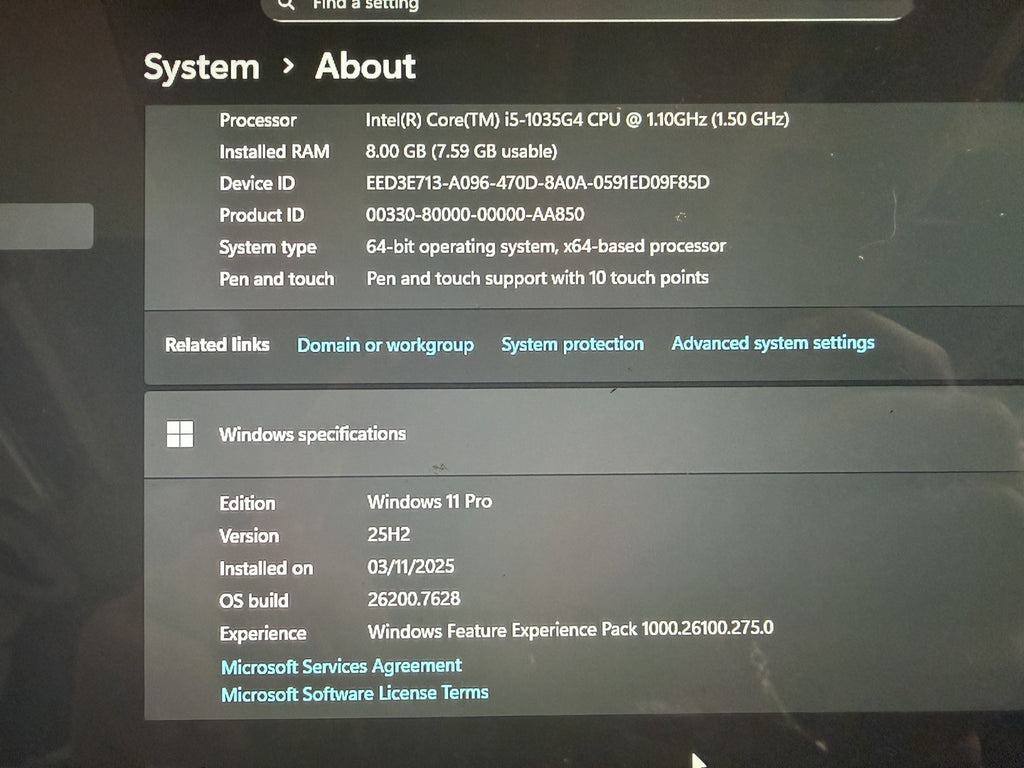The width and height of the screenshot is (1024, 768).
Task: Select Installed RAM value 8.00 GB
Action: (461, 152)
